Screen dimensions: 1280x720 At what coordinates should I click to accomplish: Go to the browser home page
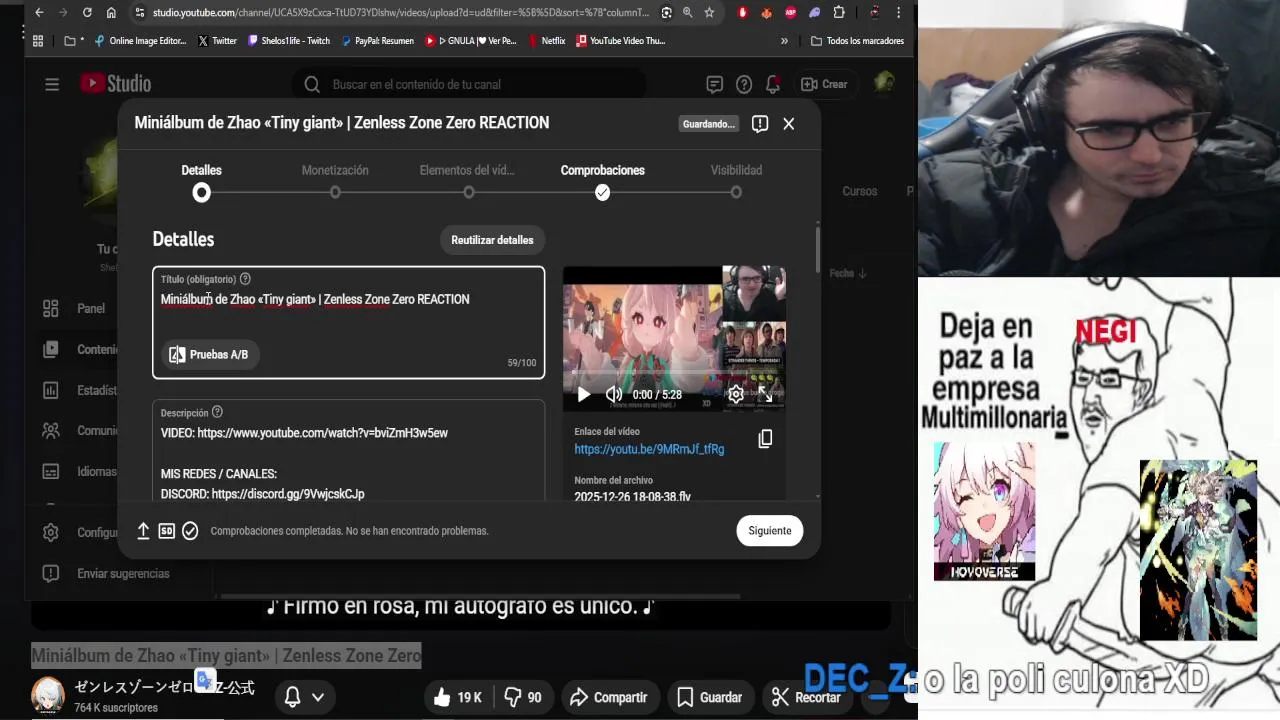[111, 13]
